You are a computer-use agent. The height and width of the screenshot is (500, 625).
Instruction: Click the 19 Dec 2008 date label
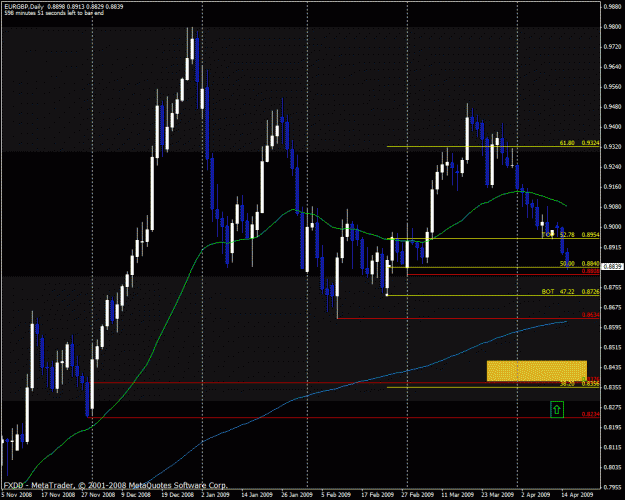179,495
